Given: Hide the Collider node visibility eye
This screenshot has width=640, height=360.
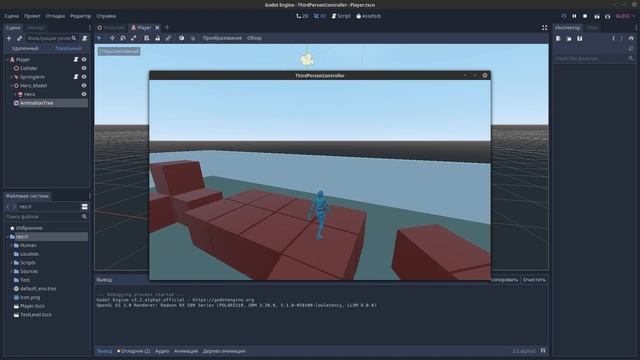Looking at the screenshot, I should 84,68.
